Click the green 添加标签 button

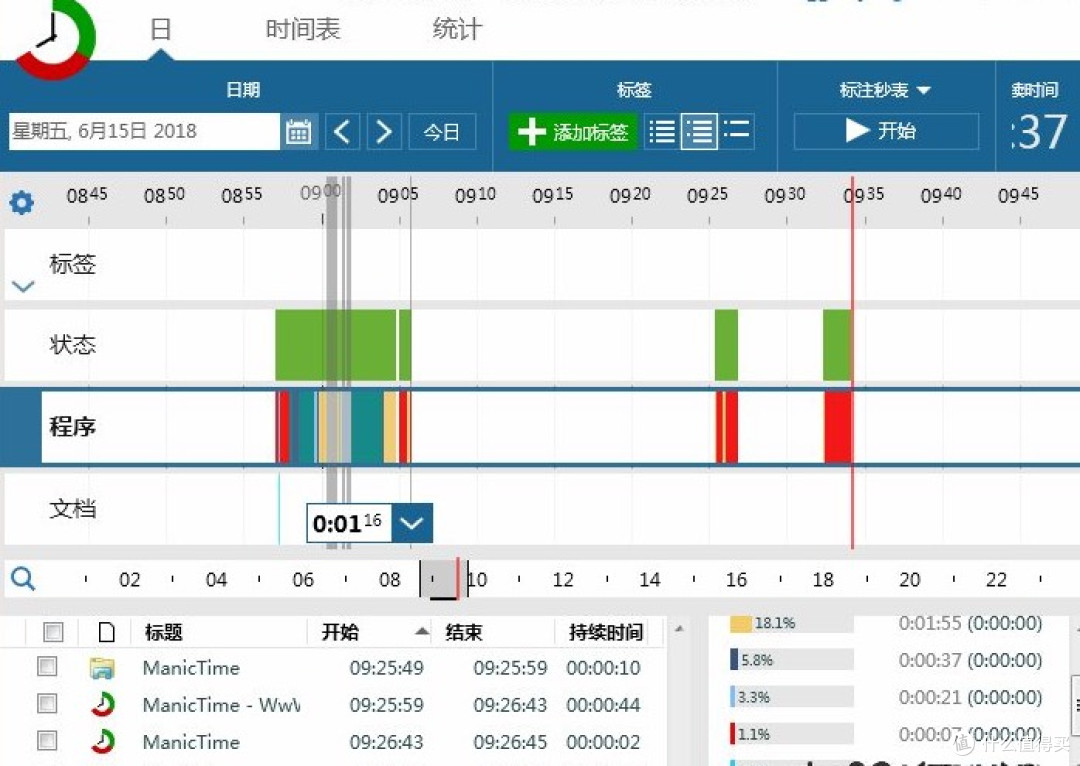(x=572, y=131)
